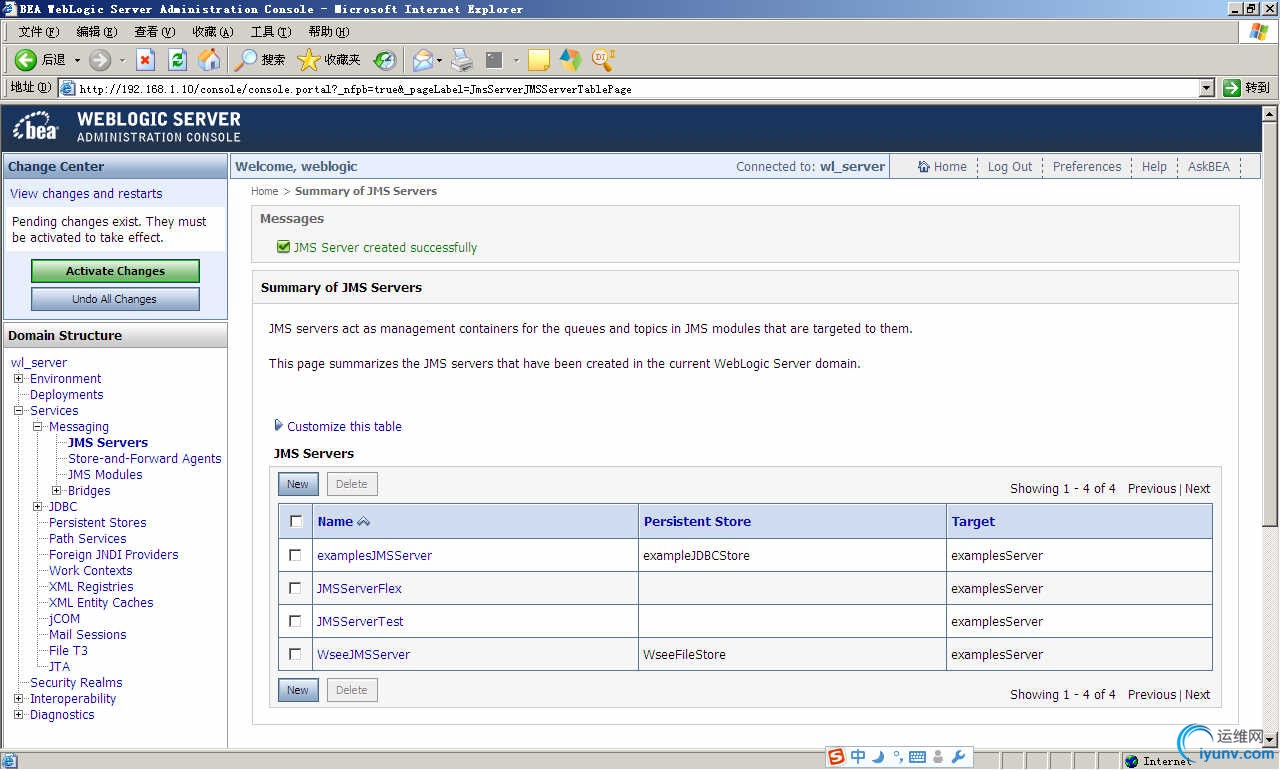Viewport: 1280px width, 770px height.
Task: Open the Search magnifier toolbar button
Action: click(246, 60)
